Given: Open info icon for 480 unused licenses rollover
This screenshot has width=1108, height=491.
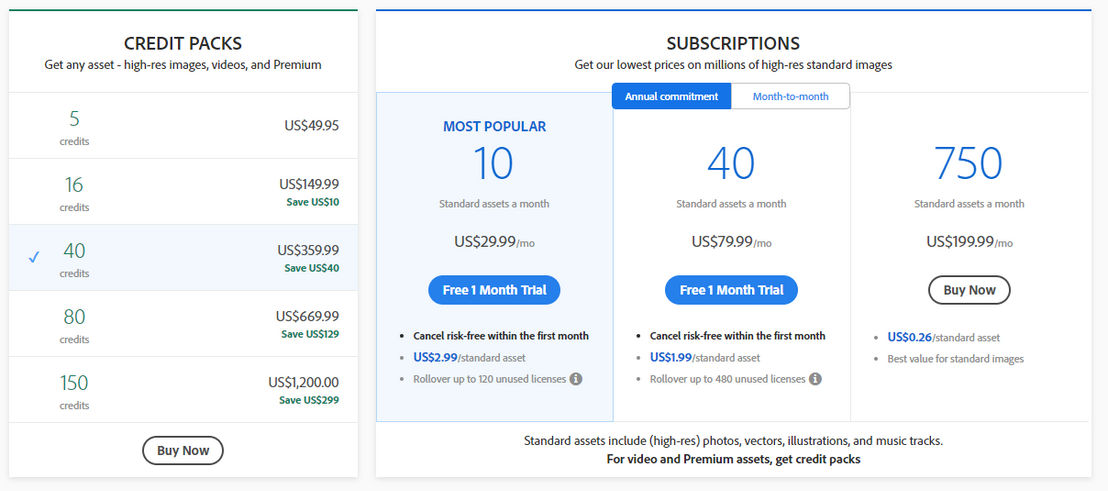Looking at the screenshot, I should coord(815,379).
